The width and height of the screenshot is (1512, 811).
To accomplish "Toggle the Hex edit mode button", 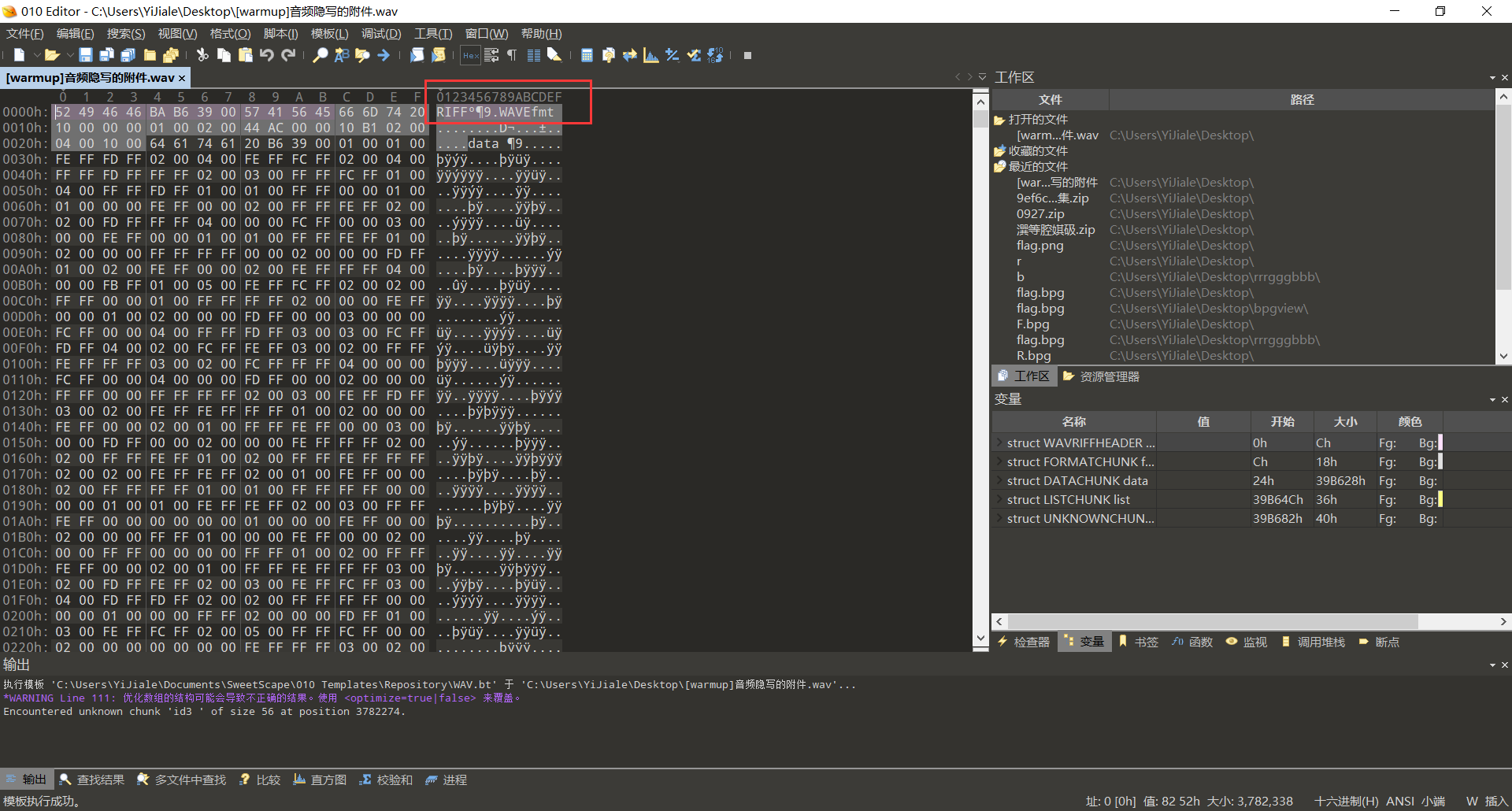I will pyautogui.click(x=470, y=55).
